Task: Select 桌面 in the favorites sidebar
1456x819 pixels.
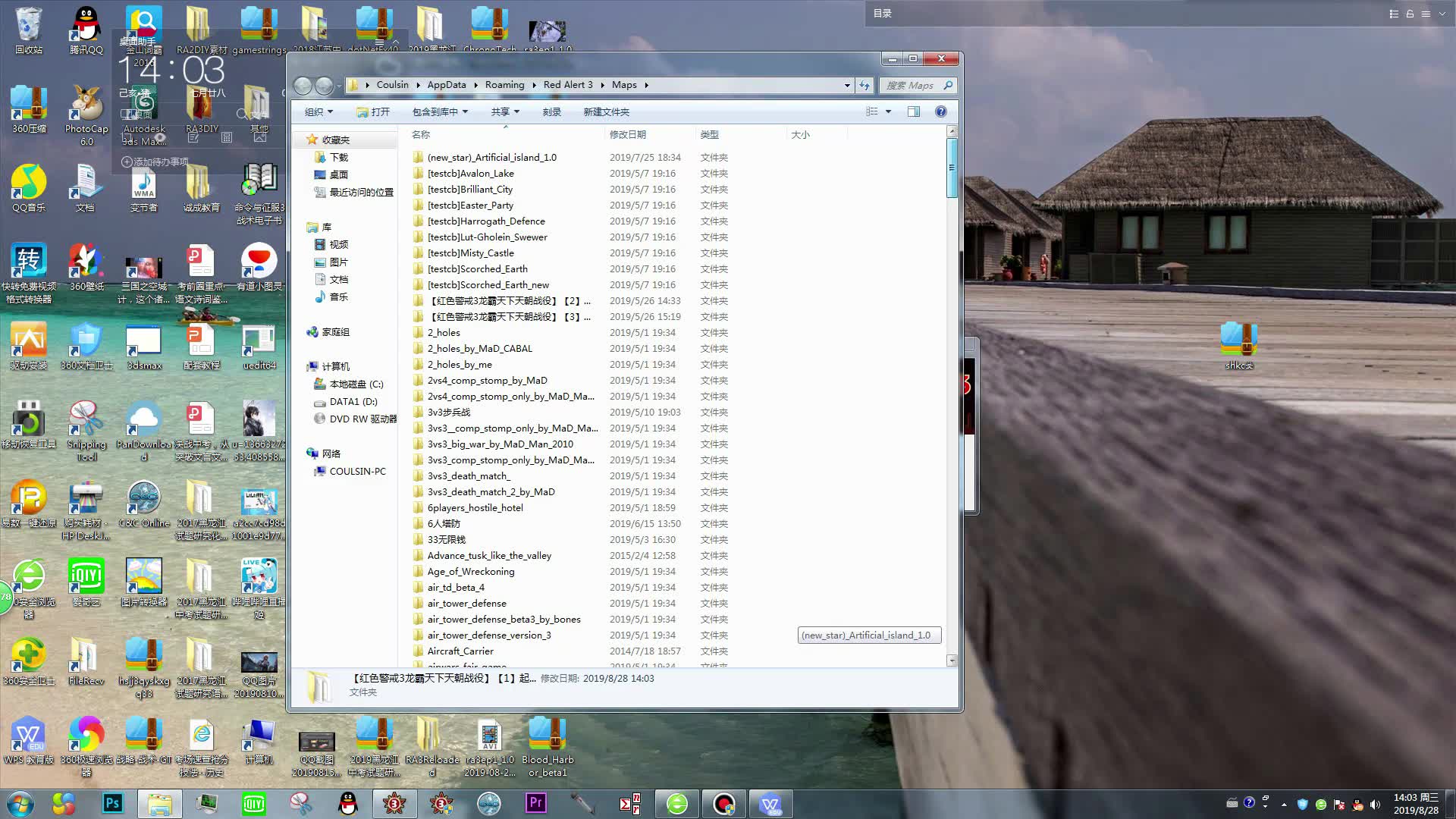Action: pyautogui.click(x=331, y=174)
